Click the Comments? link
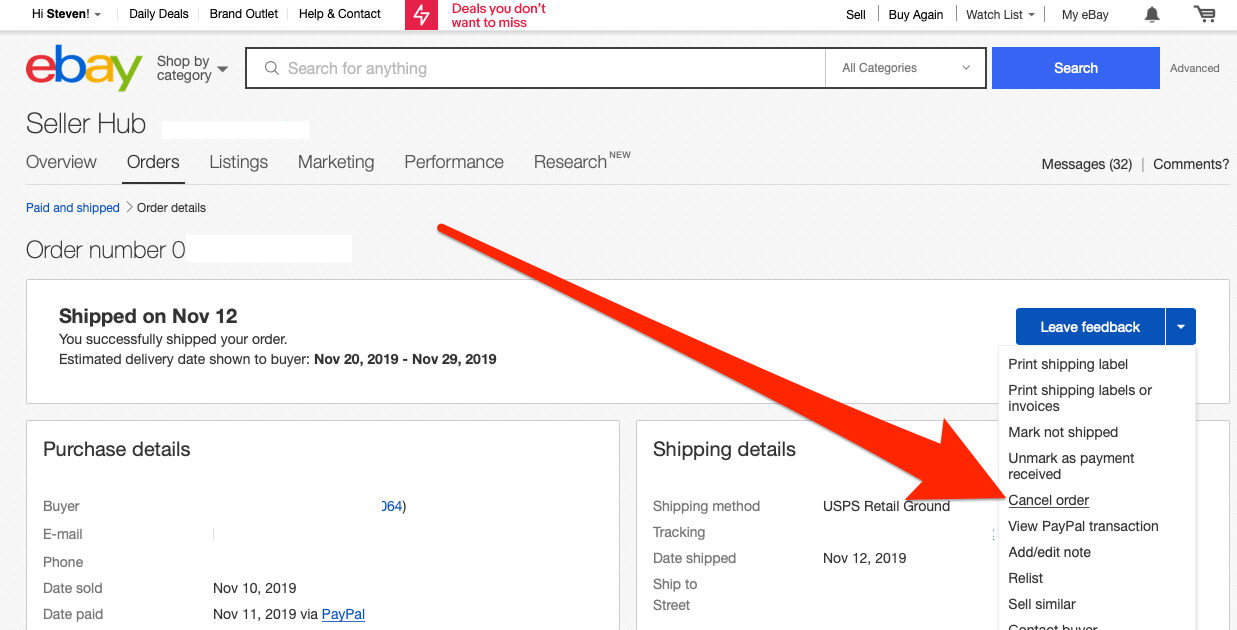 coord(1191,164)
